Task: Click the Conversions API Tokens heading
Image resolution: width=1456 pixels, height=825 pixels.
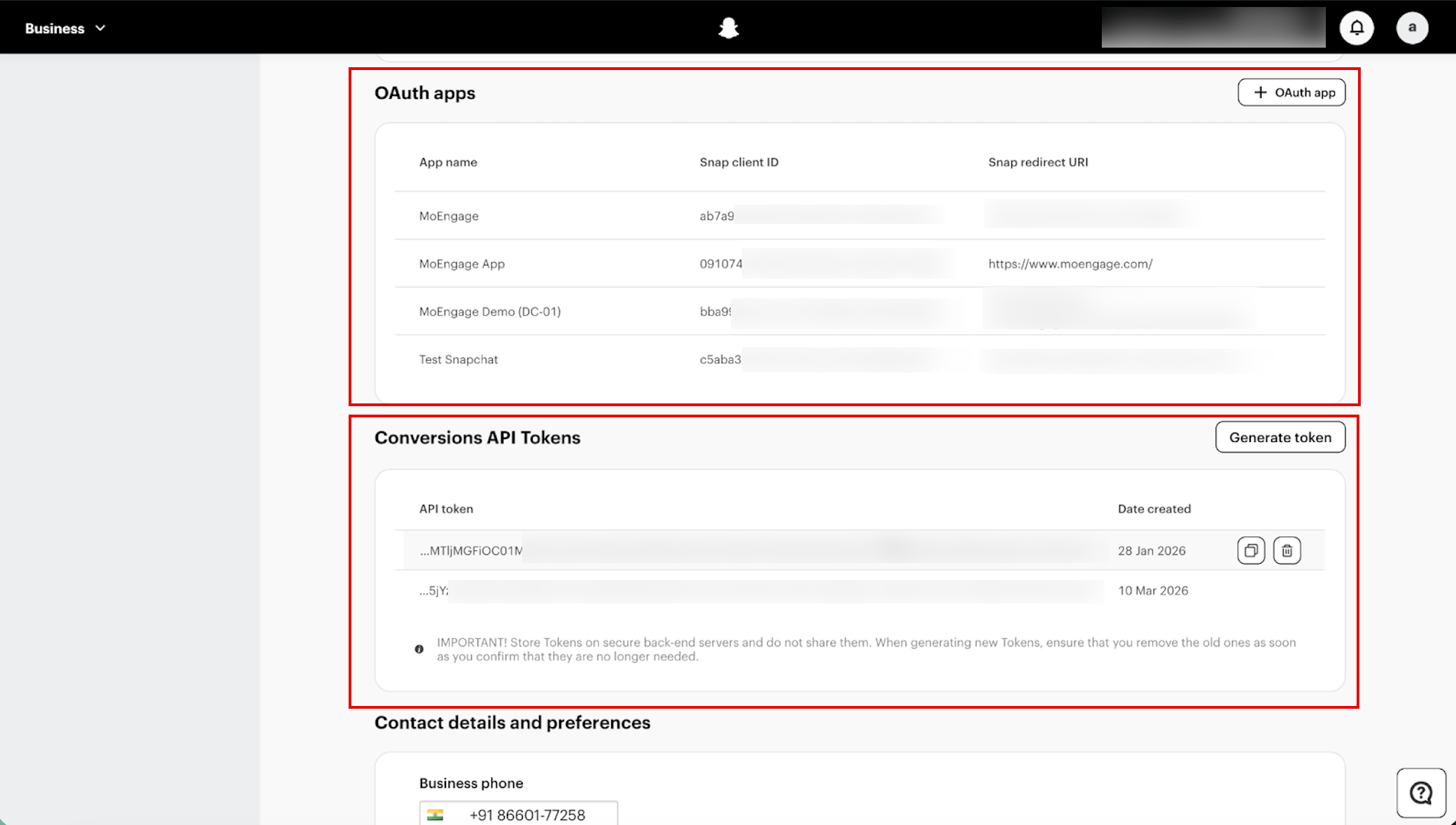Action: pos(477,438)
